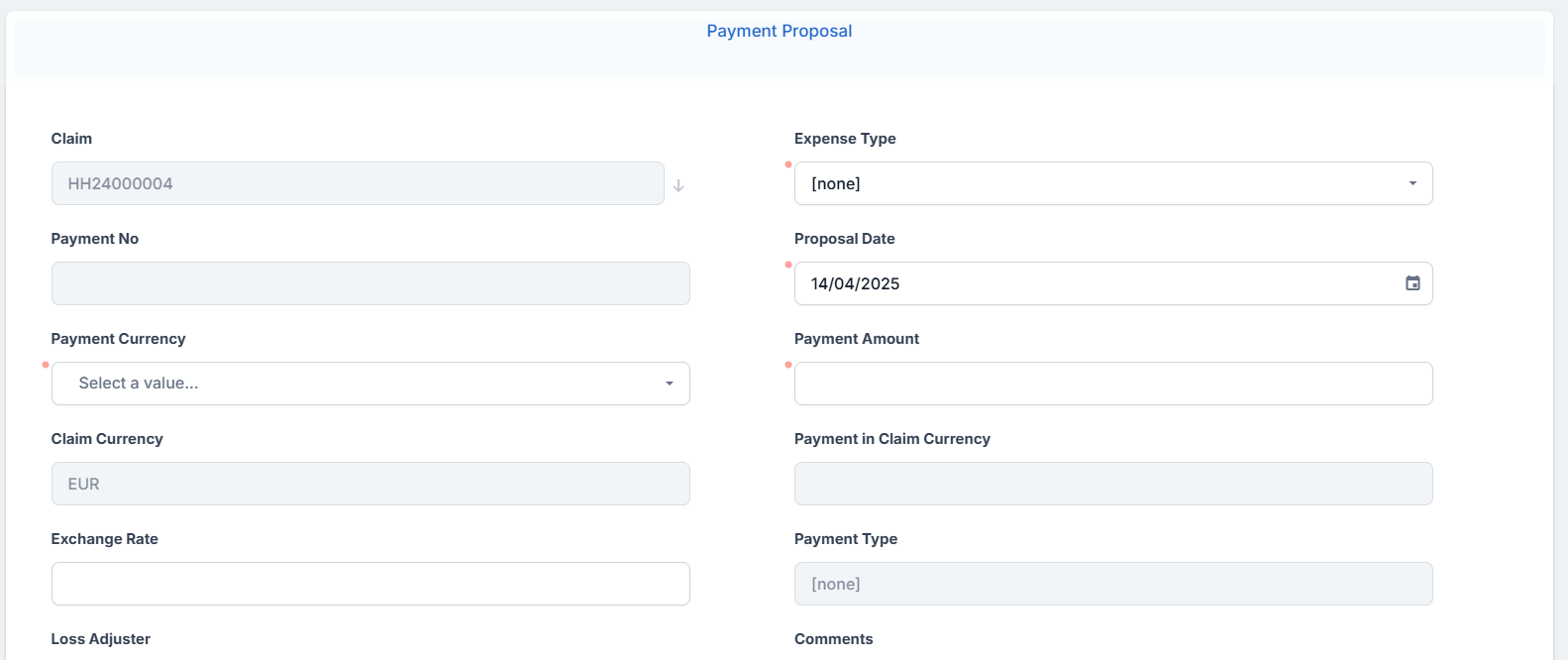Click the Proposal Date label text
The height and width of the screenshot is (660, 1568).
point(844,239)
